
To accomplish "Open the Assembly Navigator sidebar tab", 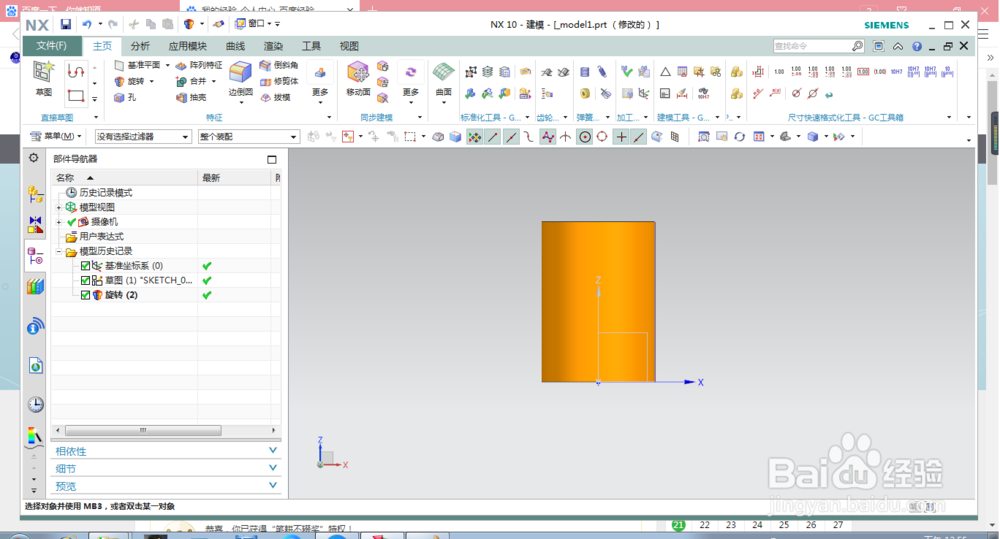I will 35,194.
